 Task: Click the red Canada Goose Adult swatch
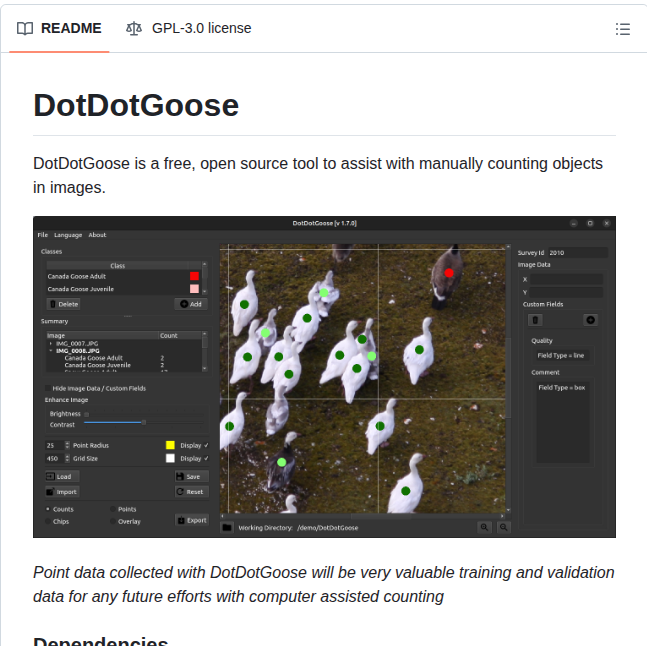tap(194, 276)
